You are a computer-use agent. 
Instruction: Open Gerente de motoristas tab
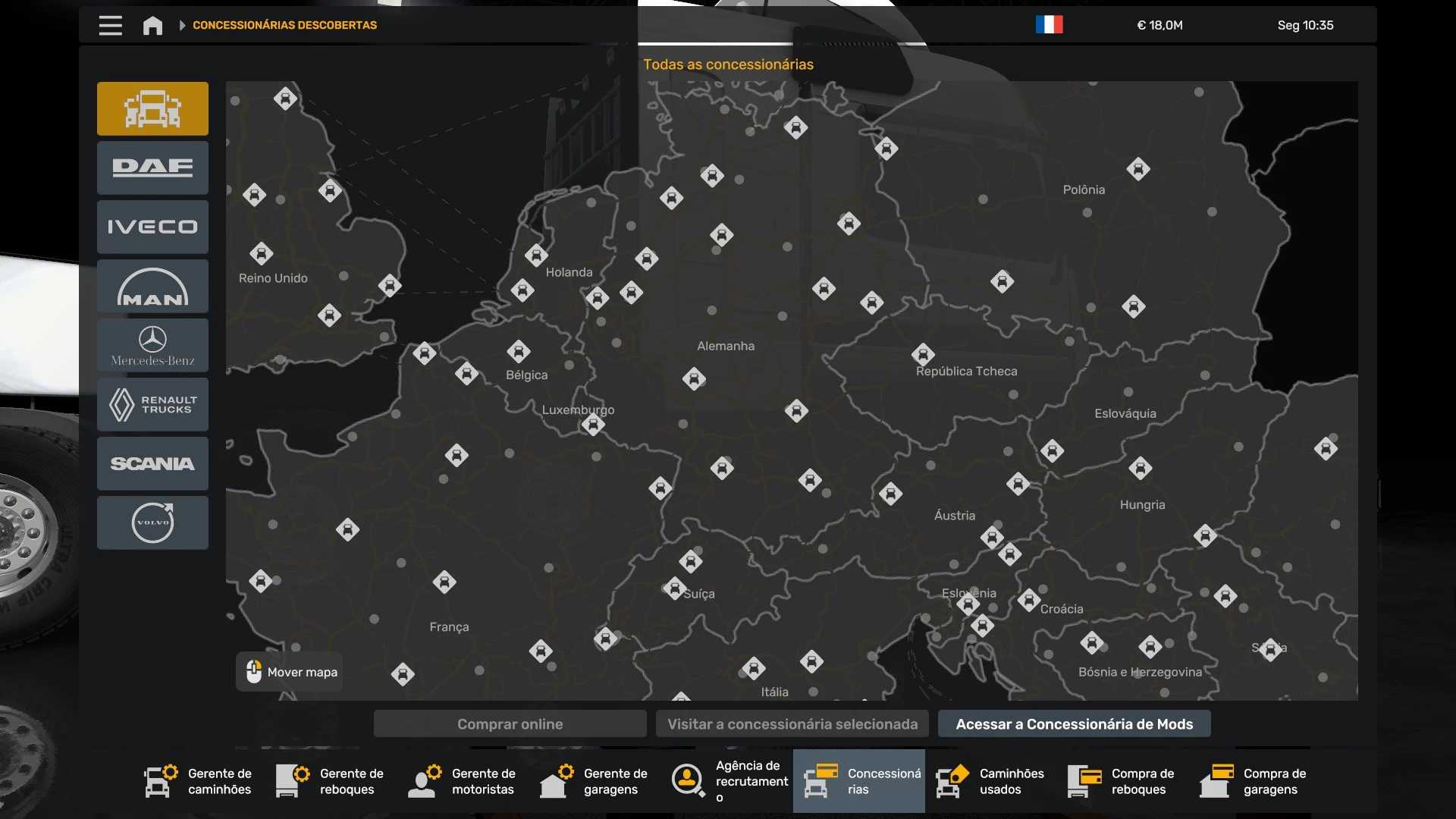(x=463, y=781)
